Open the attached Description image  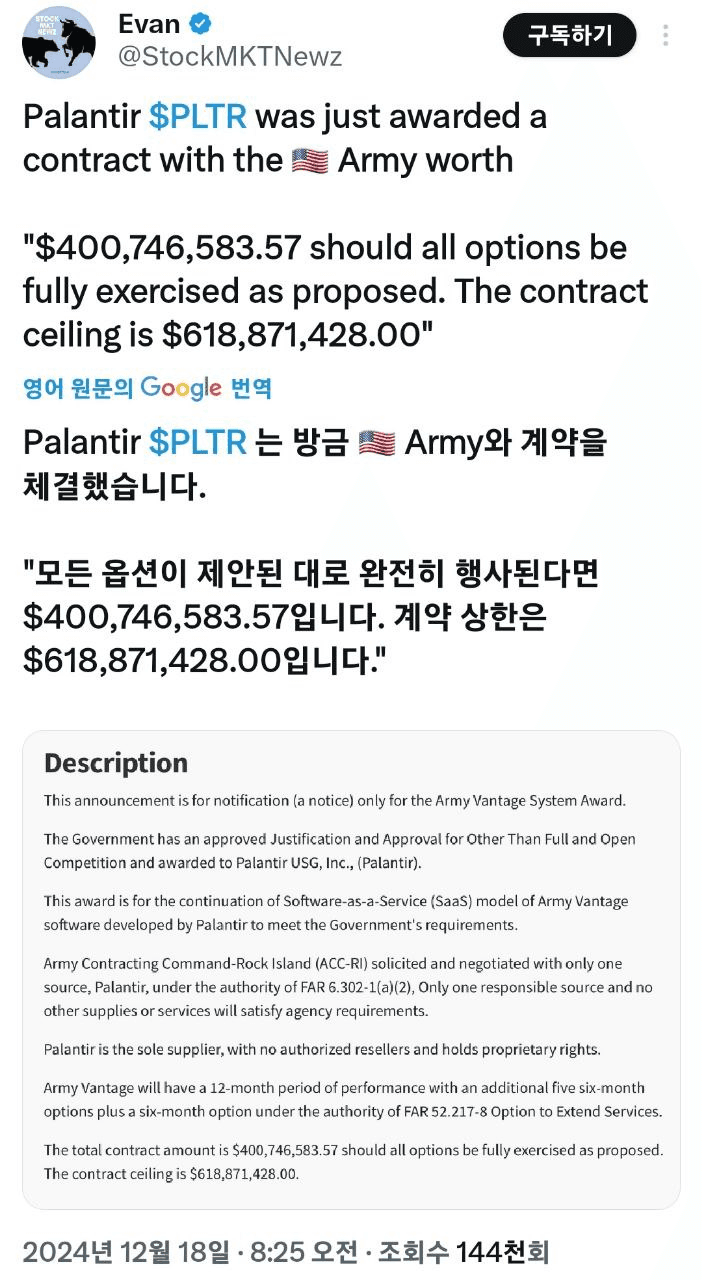351,970
